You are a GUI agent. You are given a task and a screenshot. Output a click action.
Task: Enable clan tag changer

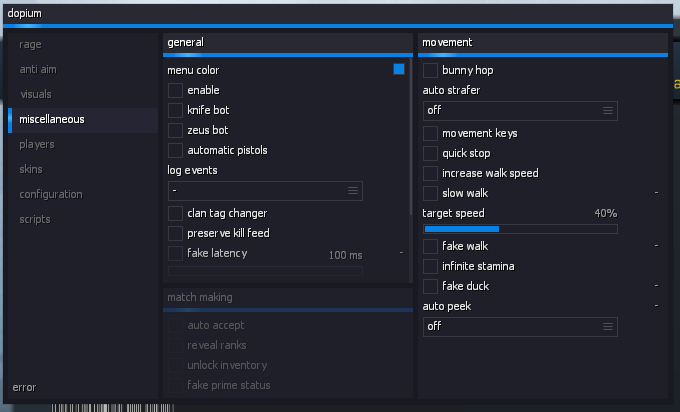click(175, 213)
